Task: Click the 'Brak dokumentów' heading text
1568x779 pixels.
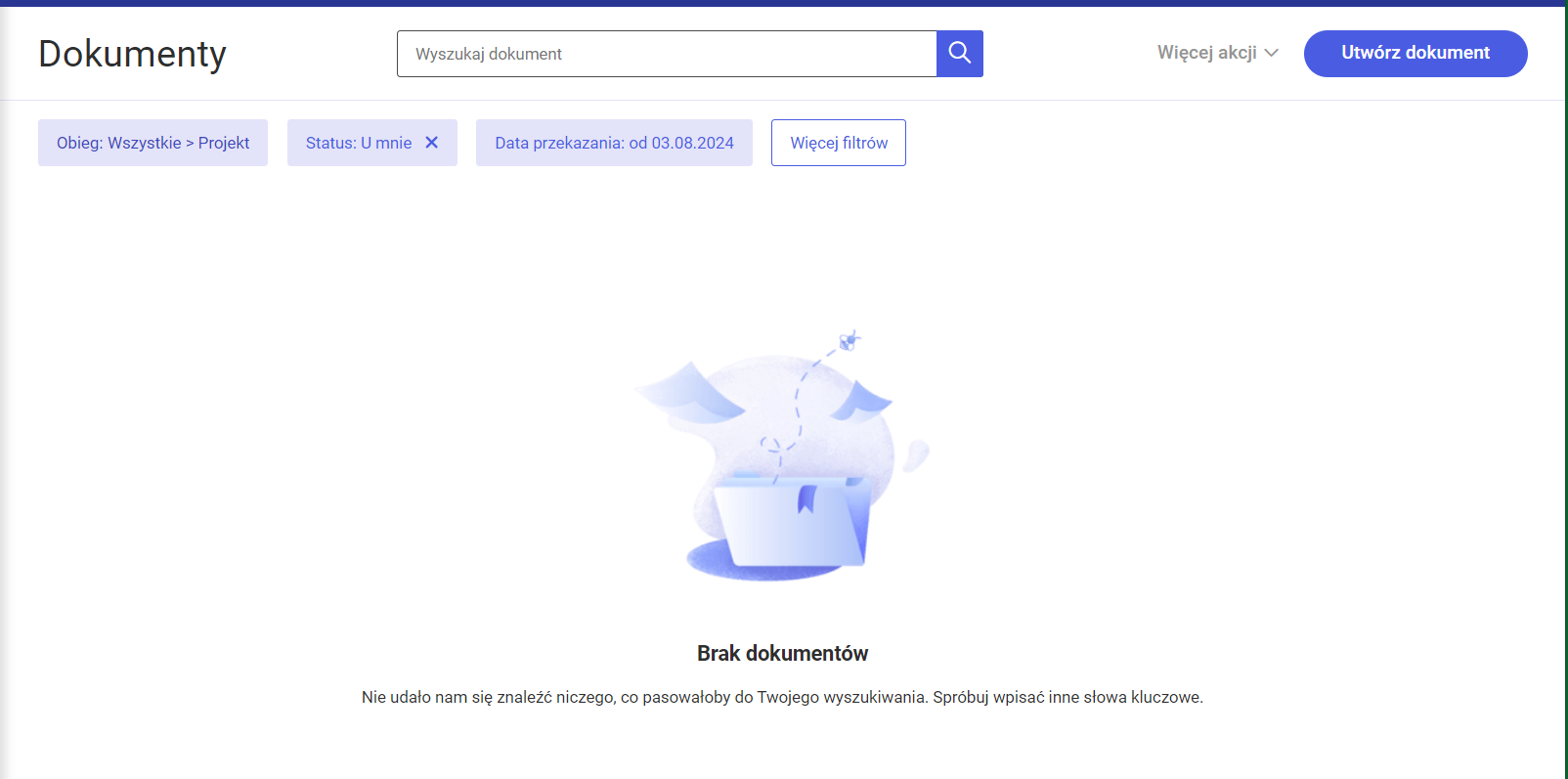Action: 783,653
